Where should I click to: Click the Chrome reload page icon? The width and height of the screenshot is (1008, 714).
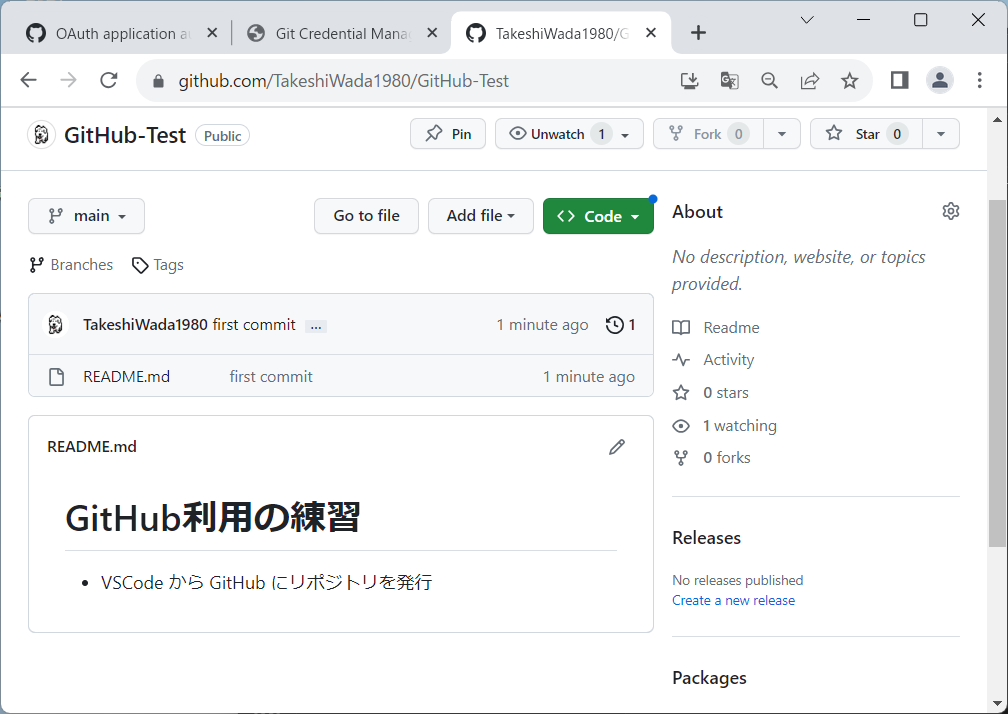[109, 81]
